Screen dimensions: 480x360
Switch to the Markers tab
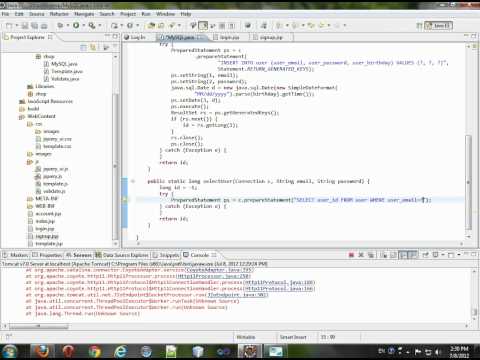pos(16,255)
